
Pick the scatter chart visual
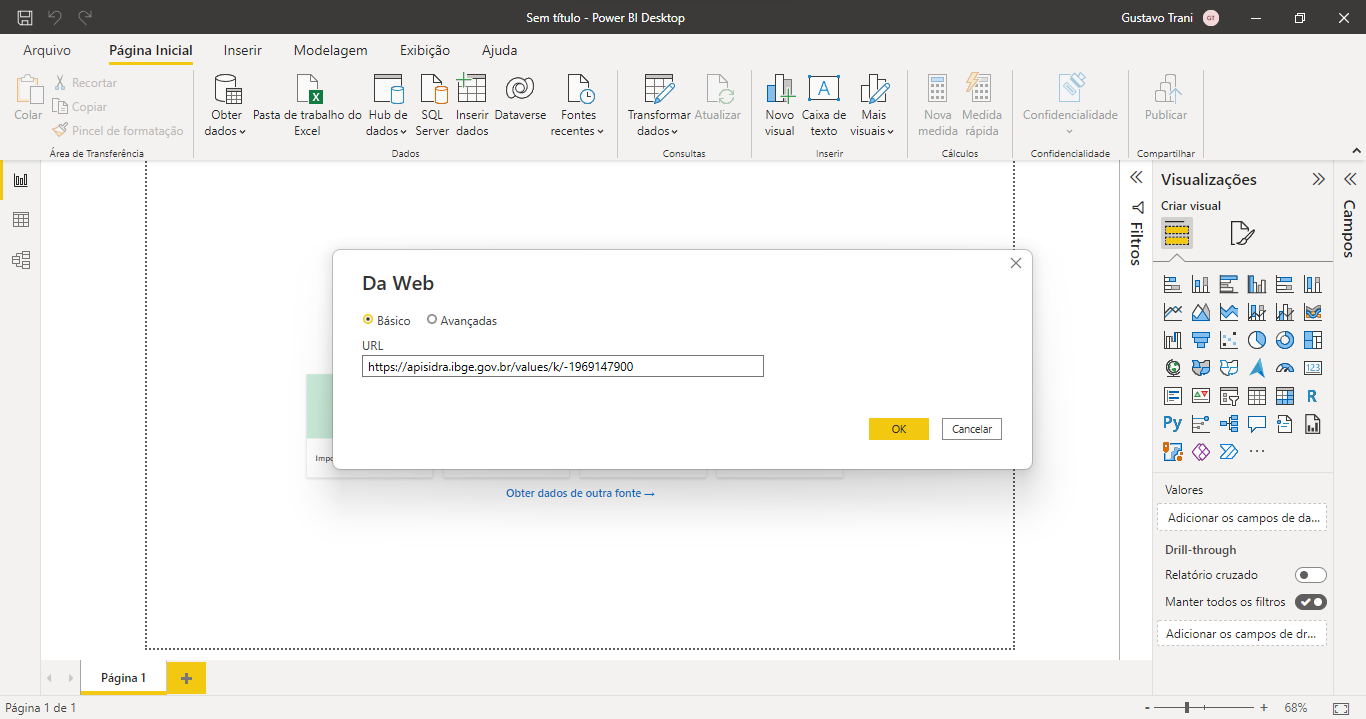(1229, 340)
